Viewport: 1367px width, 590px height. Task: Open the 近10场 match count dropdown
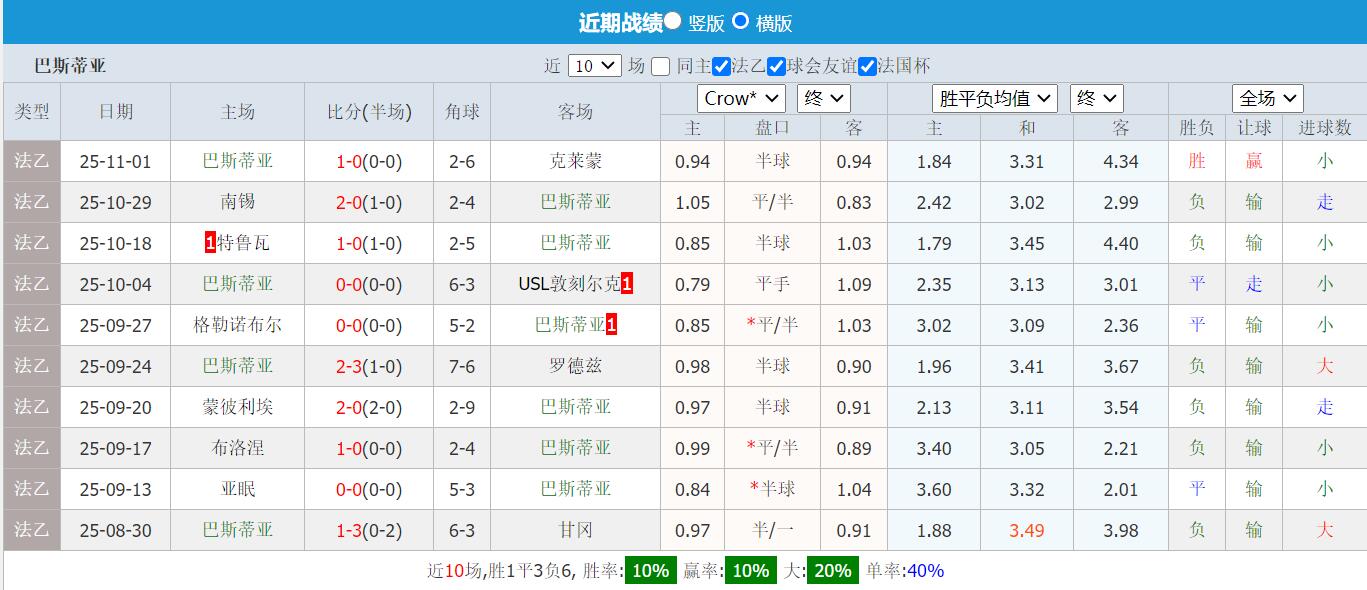[594, 66]
